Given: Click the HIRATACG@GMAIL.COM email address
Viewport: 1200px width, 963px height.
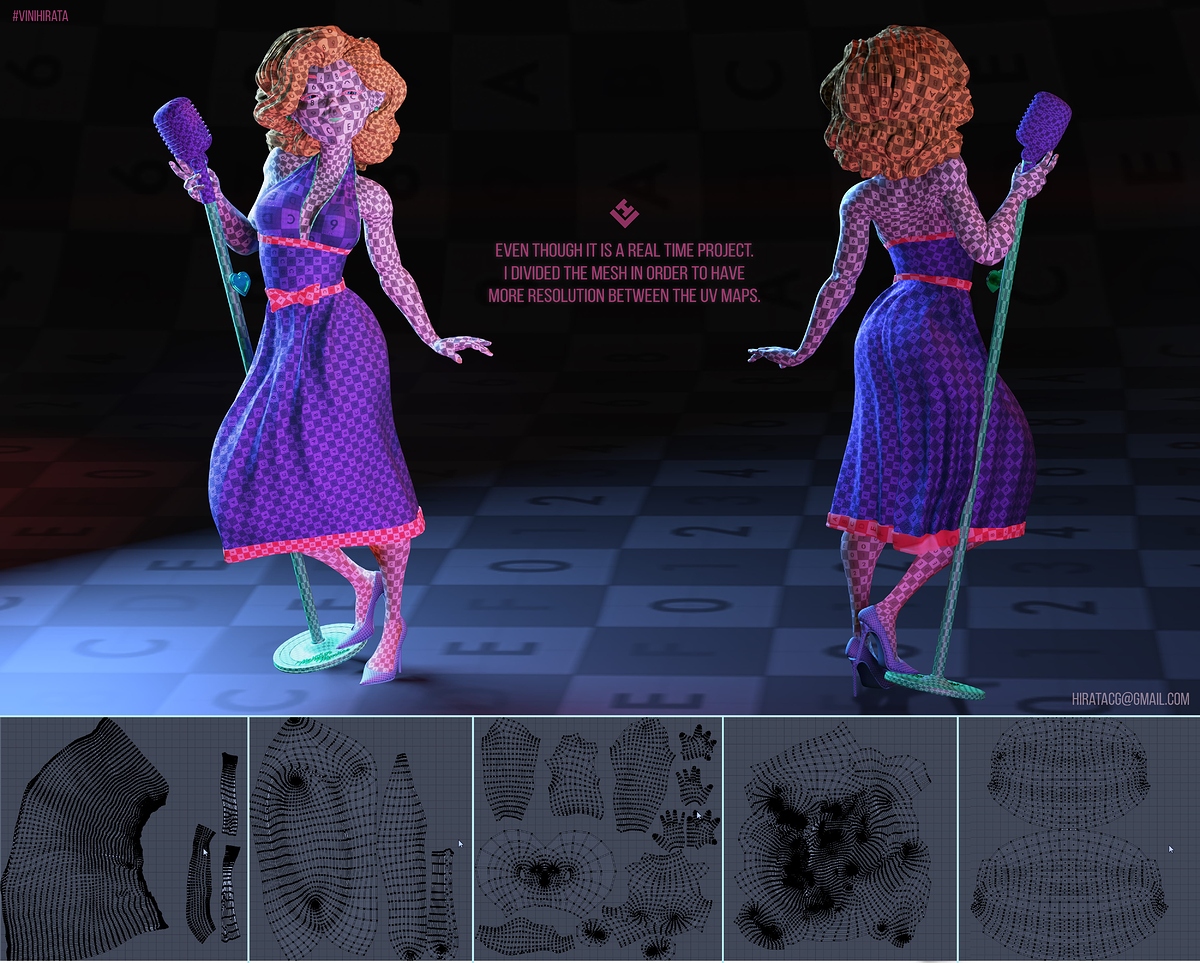Looking at the screenshot, I should [x=1130, y=700].
